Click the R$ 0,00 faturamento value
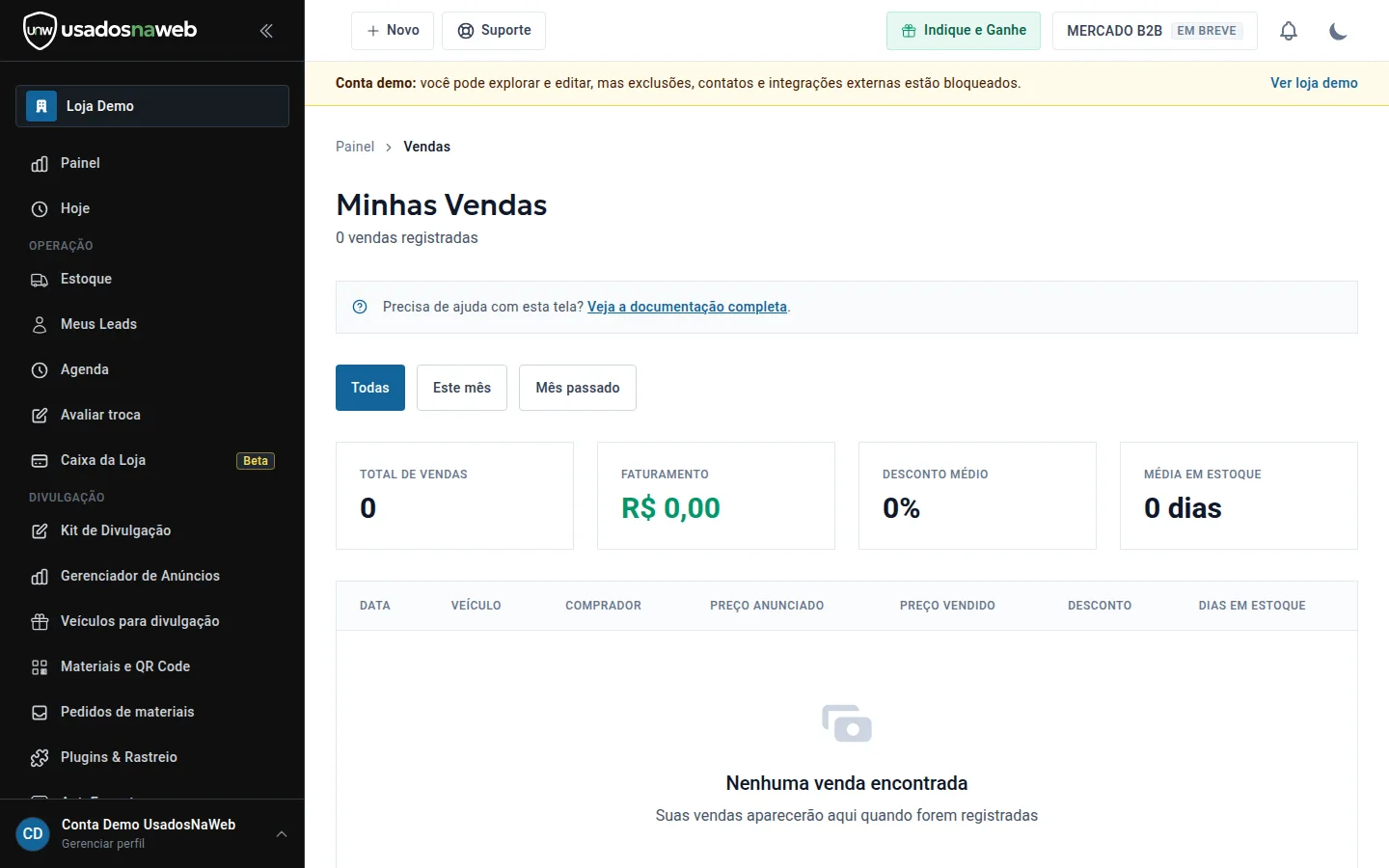This screenshot has width=1389, height=868. click(670, 508)
